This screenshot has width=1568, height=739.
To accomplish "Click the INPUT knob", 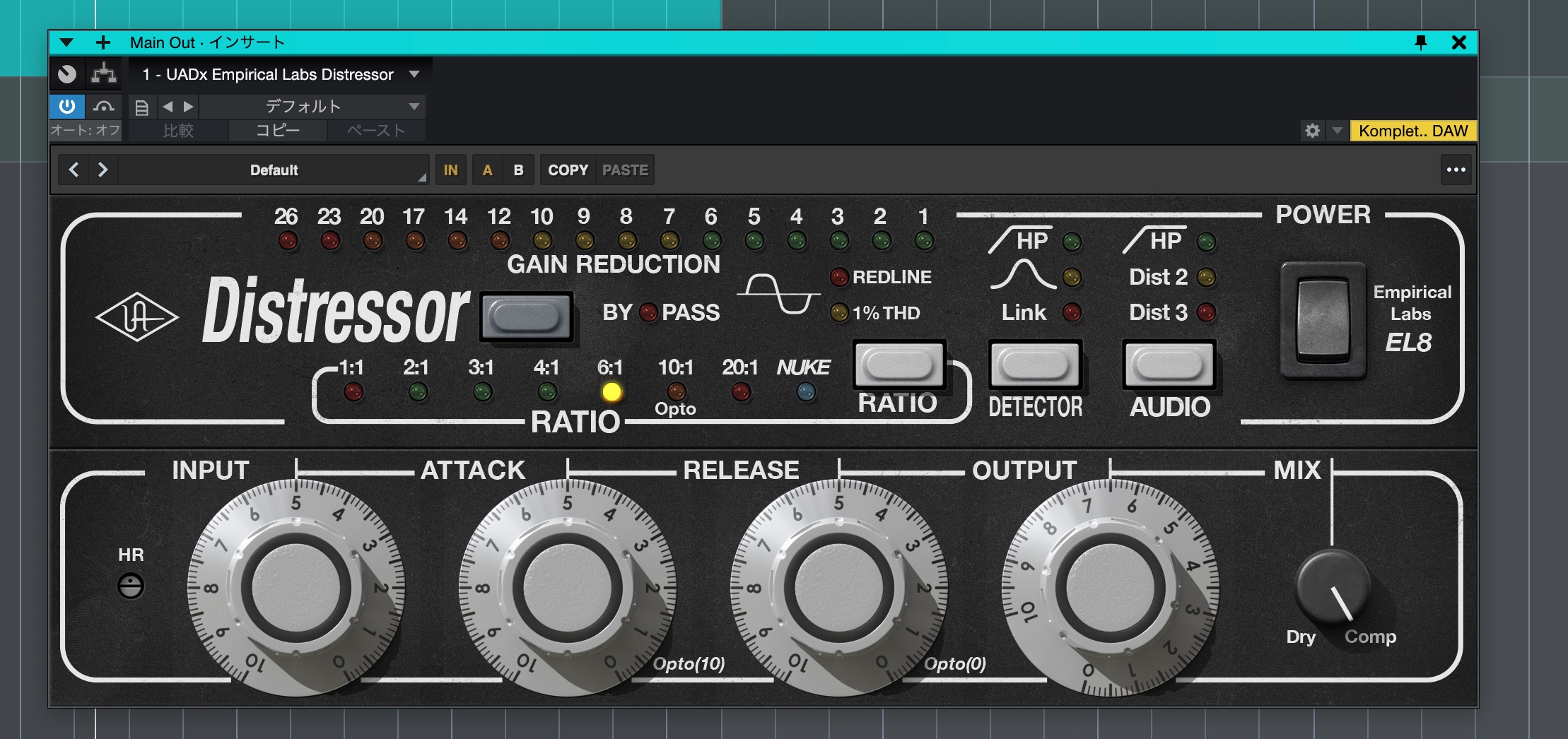I will point(296,588).
